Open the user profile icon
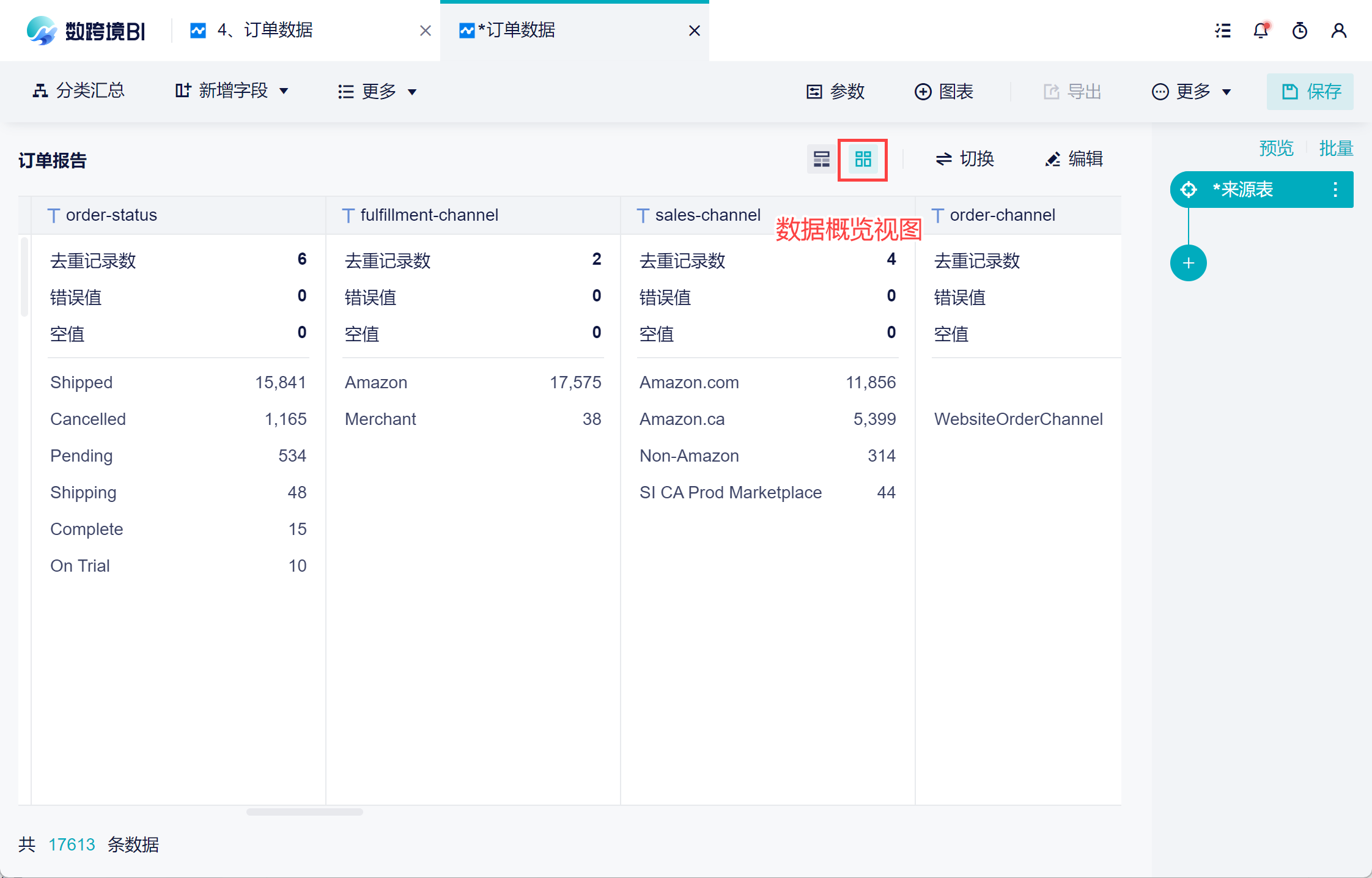The width and height of the screenshot is (1372, 878). coord(1339,31)
